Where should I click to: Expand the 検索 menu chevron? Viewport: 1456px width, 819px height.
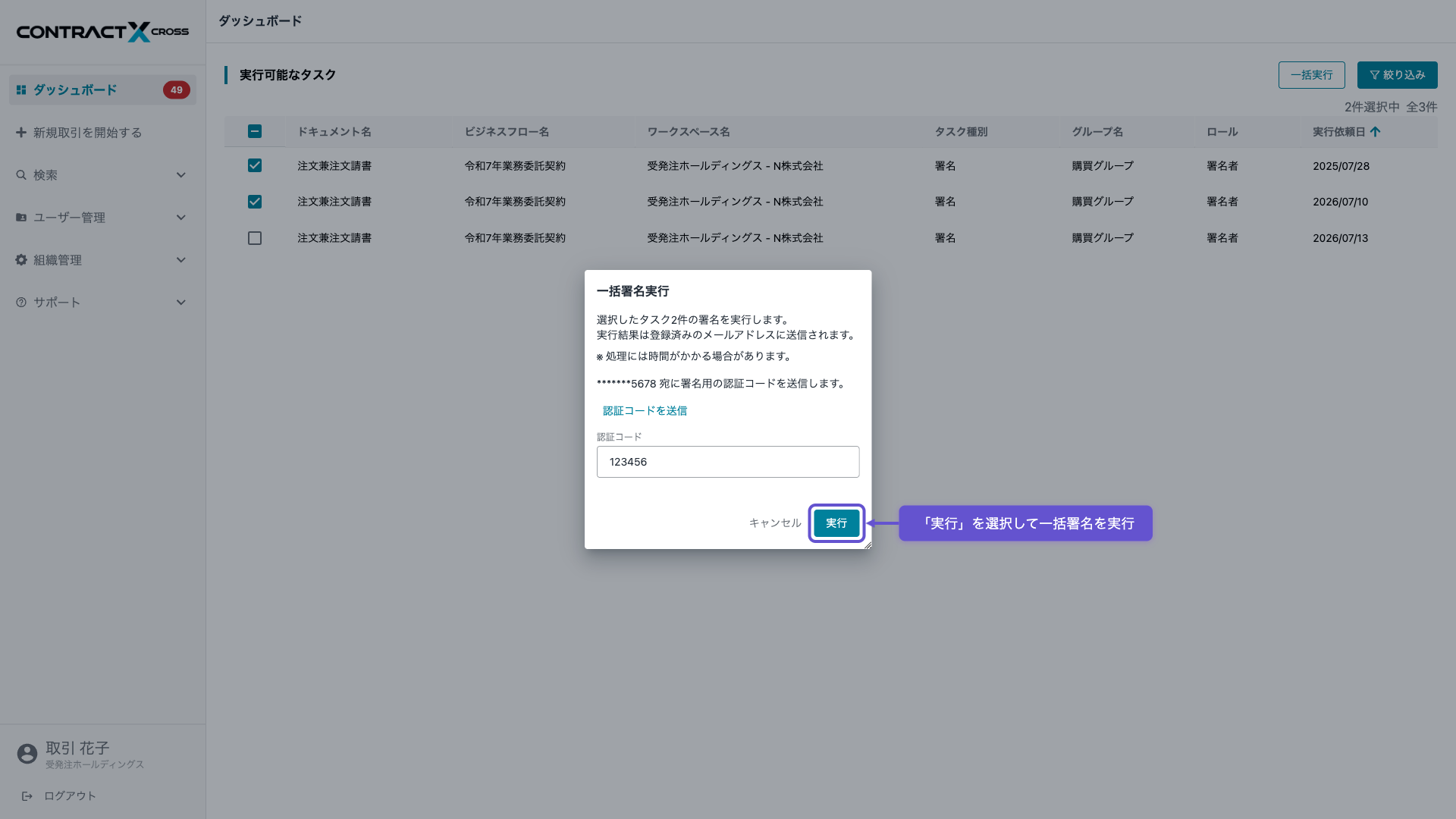click(181, 174)
